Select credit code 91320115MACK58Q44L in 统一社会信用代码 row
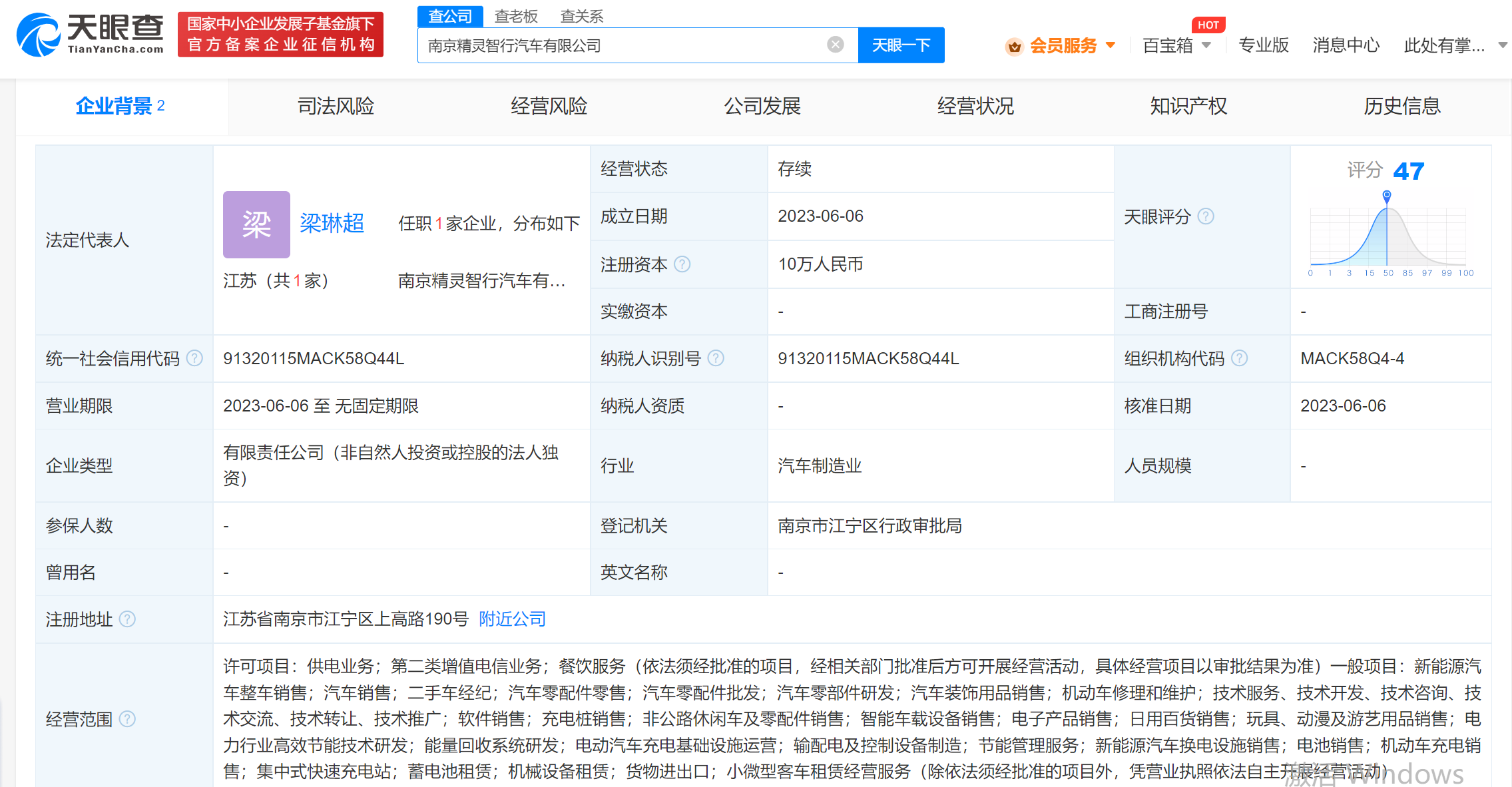This screenshot has height=787, width=1512. click(x=314, y=358)
